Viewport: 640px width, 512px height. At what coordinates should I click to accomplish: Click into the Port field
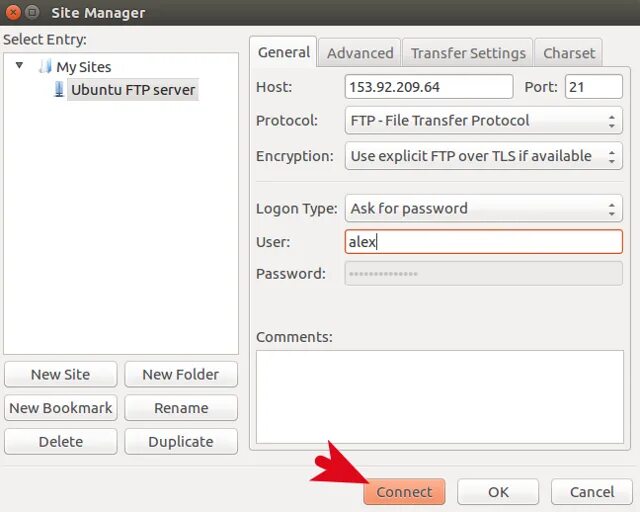(594, 87)
